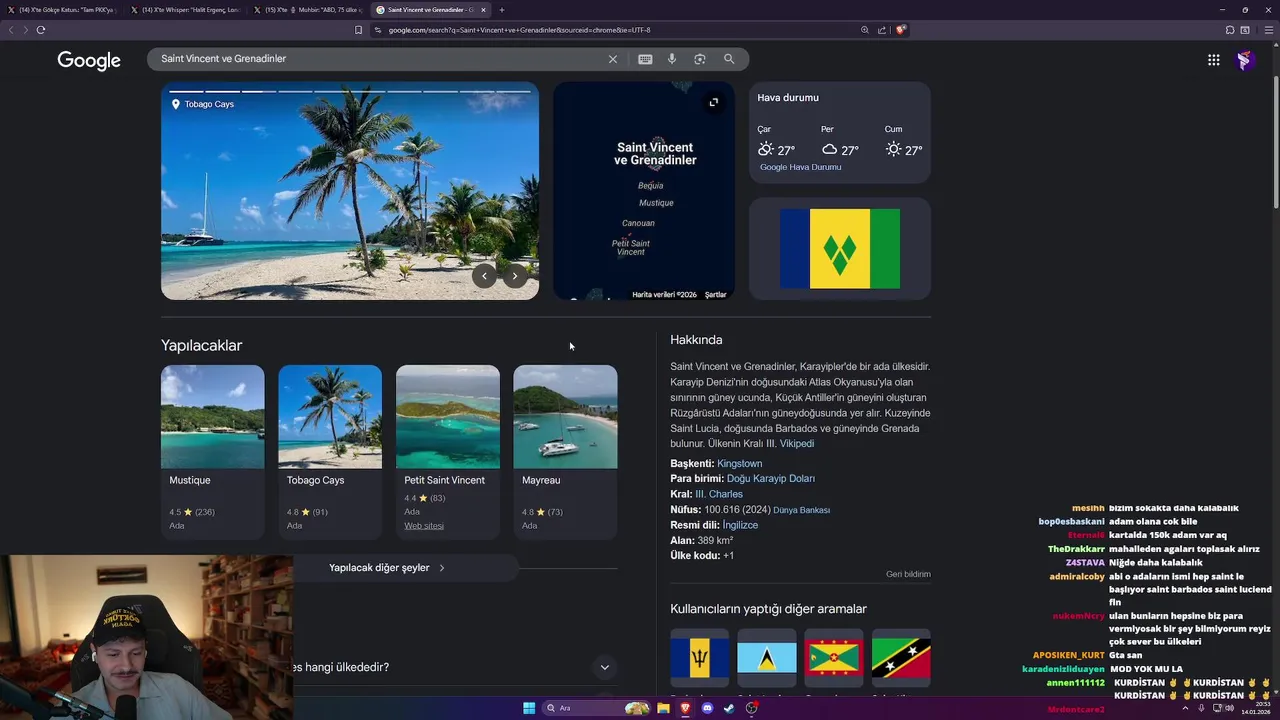
Task: Open the Google account avatar menu
Action: point(1244,60)
